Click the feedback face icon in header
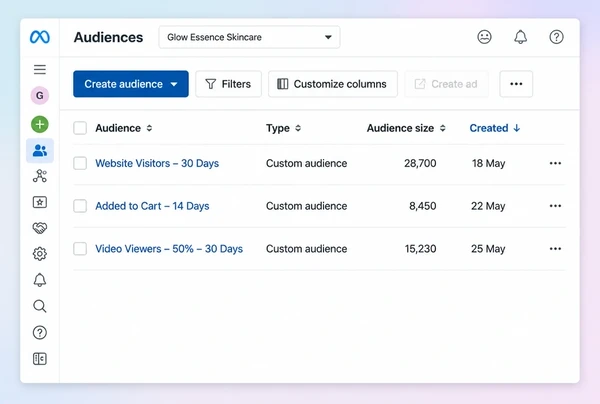 click(484, 37)
